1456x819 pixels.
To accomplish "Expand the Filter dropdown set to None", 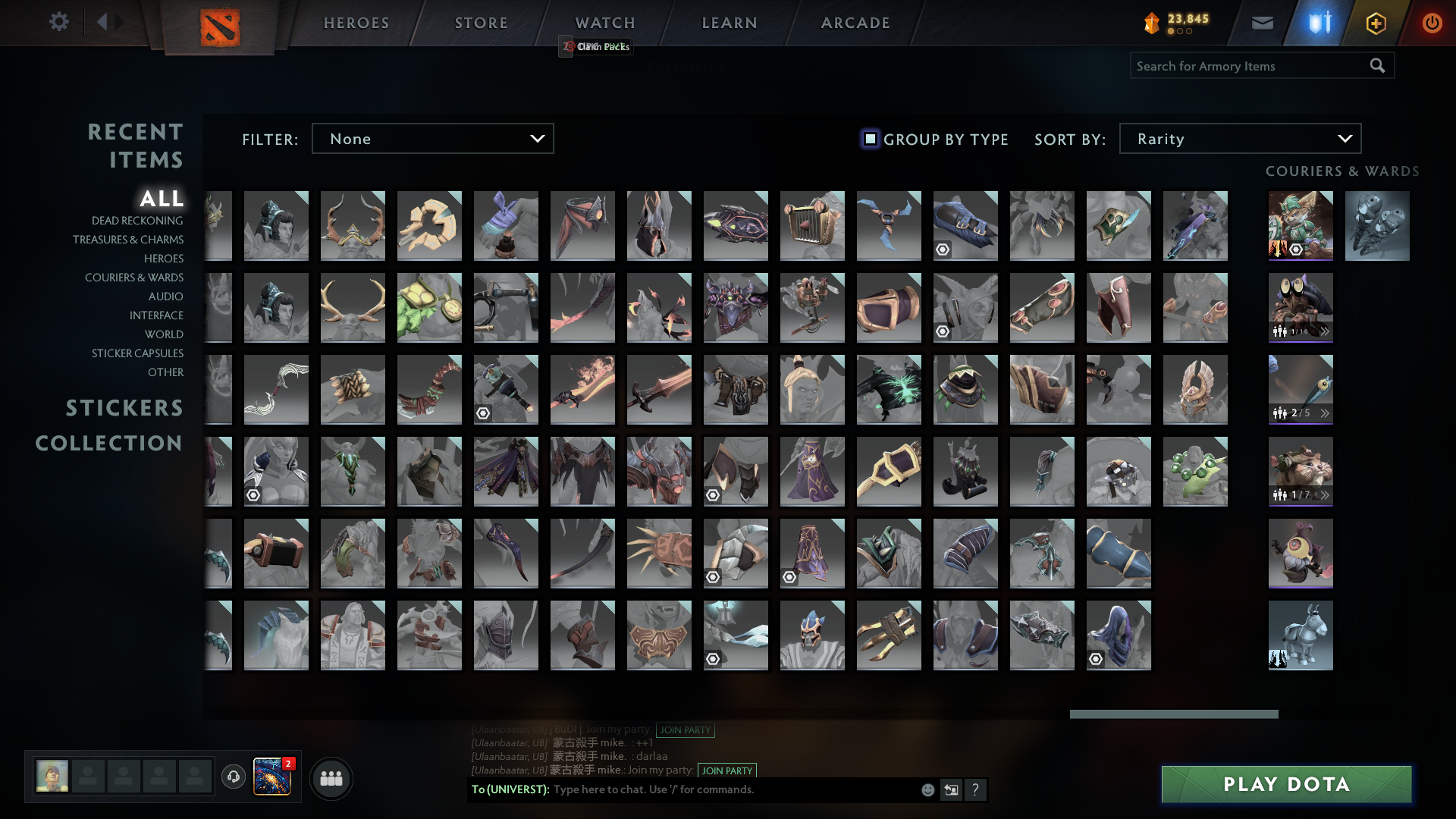I will pos(432,139).
